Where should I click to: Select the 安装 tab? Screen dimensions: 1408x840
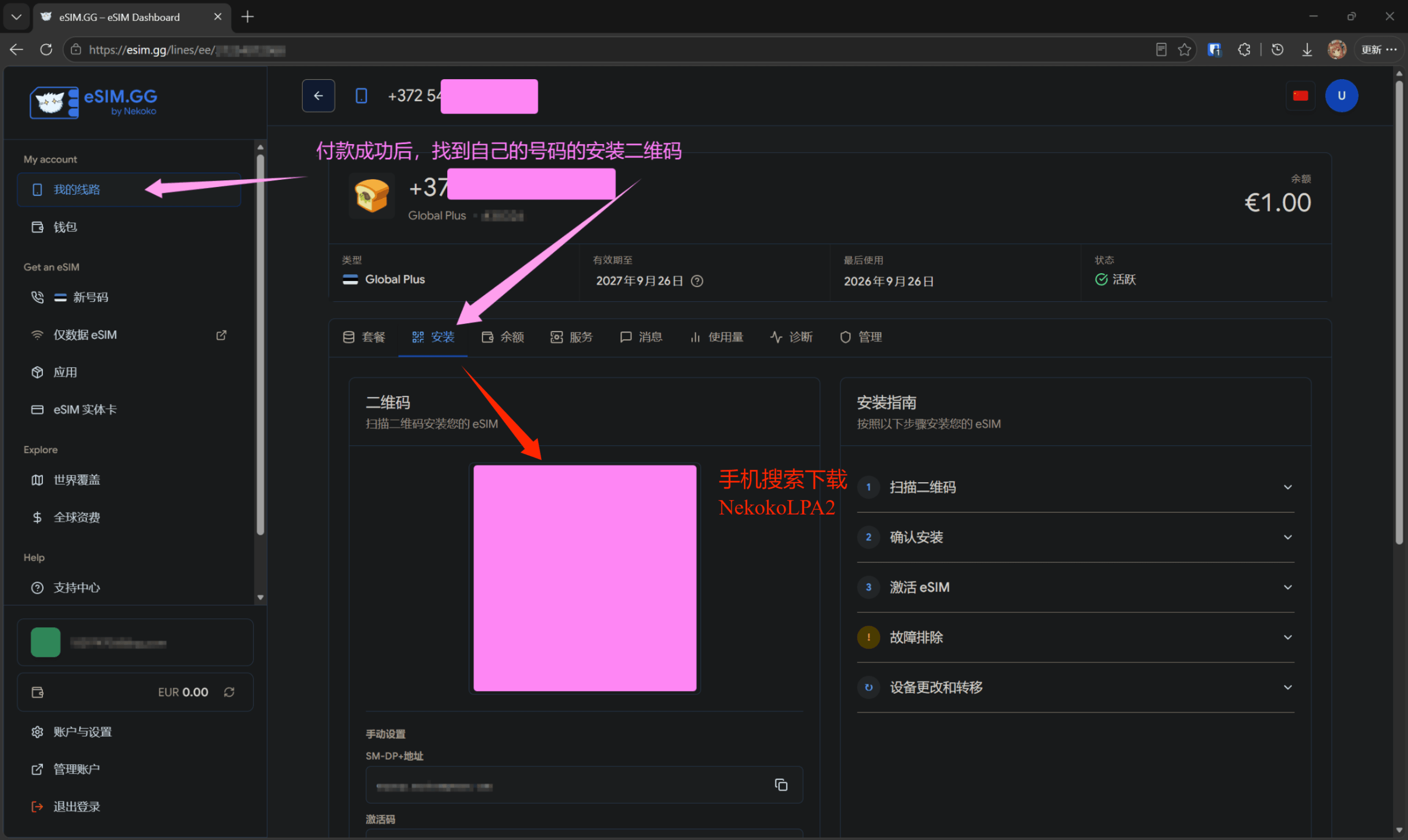[x=433, y=338]
